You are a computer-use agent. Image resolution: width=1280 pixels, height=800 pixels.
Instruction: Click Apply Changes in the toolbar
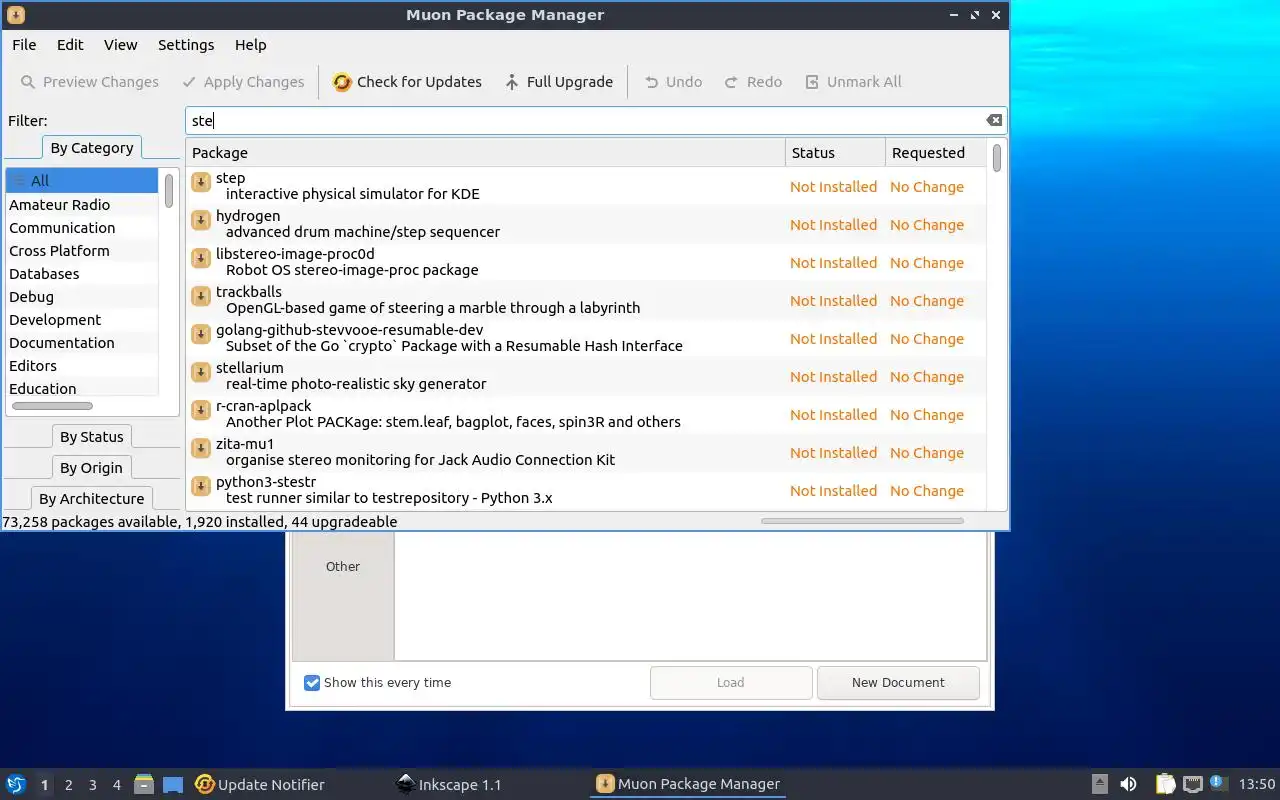click(243, 82)
